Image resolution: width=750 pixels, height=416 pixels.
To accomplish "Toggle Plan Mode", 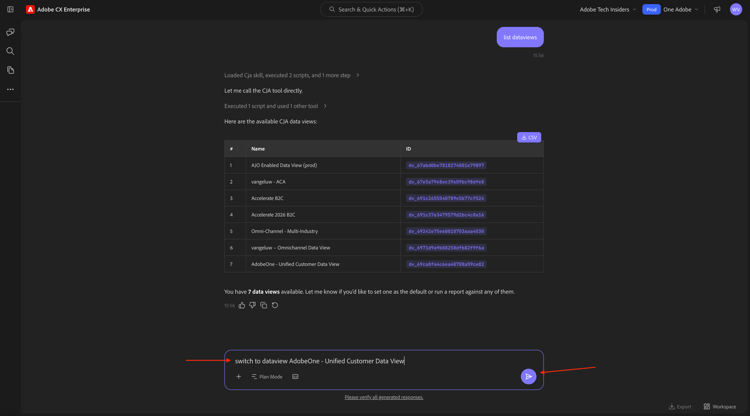I will point(267,377).
